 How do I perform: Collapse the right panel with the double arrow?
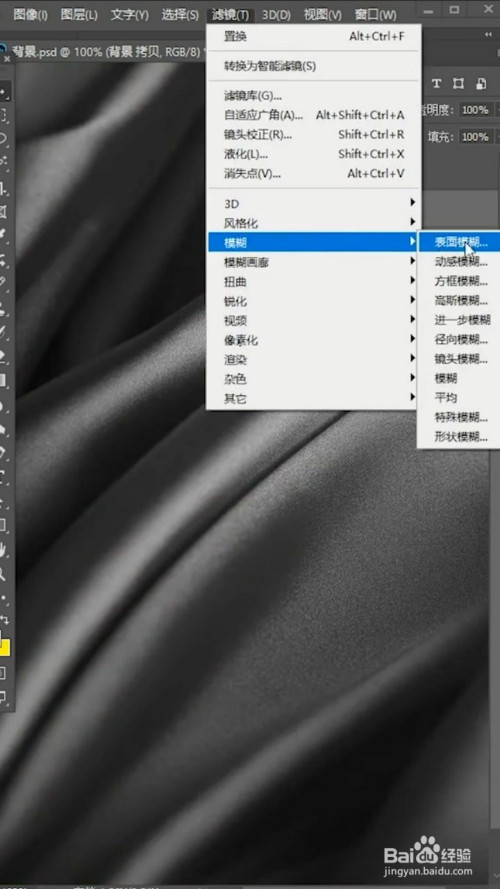pos(488,35)
